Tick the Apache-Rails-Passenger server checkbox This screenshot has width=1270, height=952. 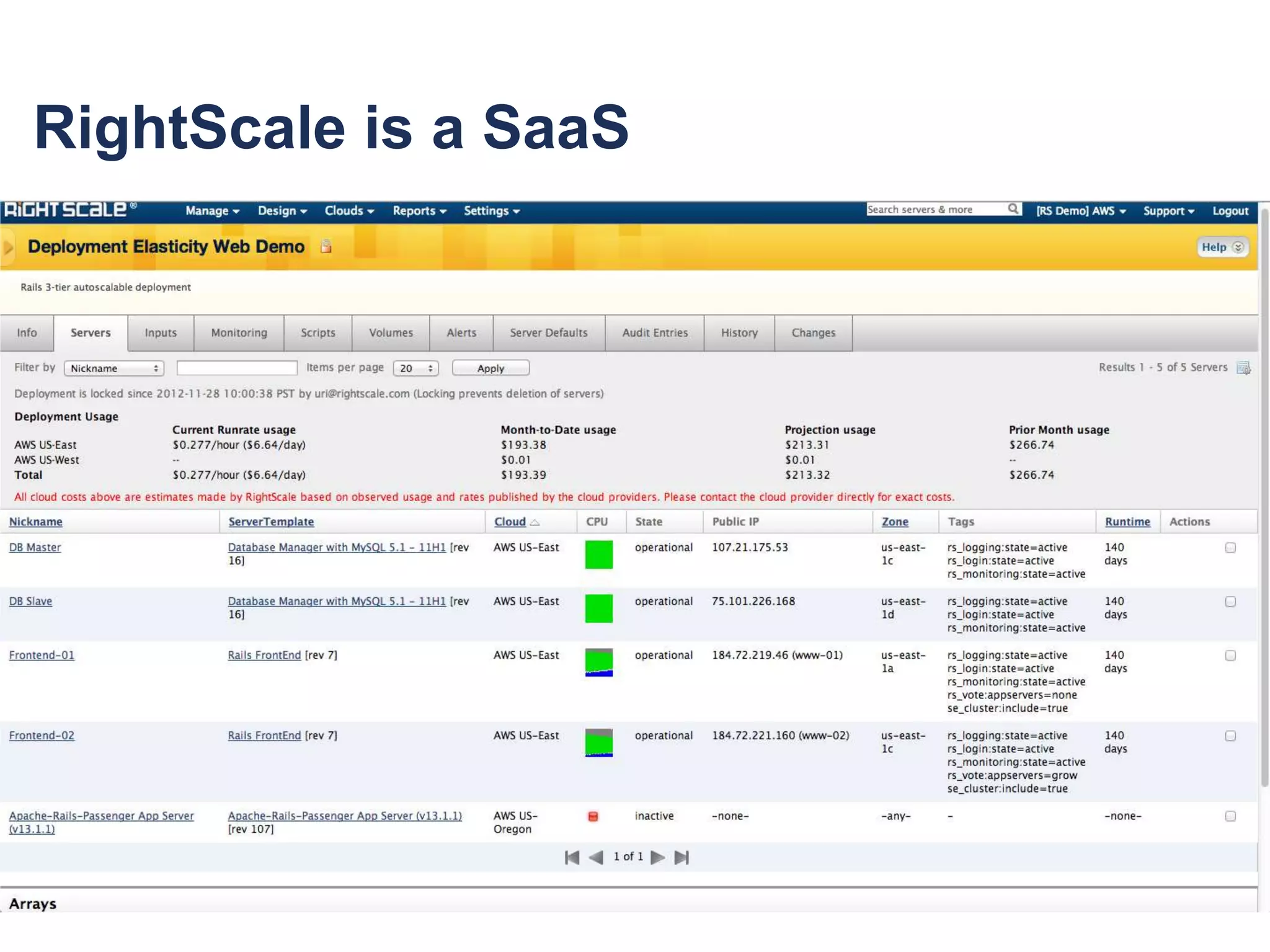pyautogui.click(x=1230, y=816)
